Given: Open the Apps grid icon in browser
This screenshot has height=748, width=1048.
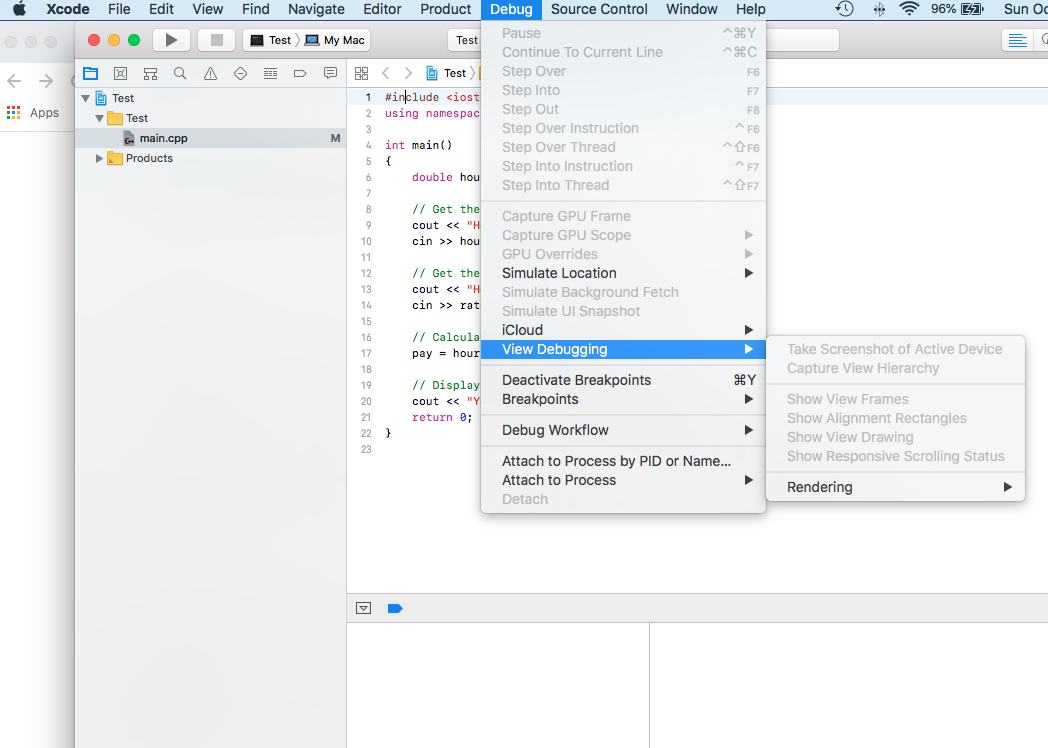Looking at the screenshot, I should pos(13,112).
